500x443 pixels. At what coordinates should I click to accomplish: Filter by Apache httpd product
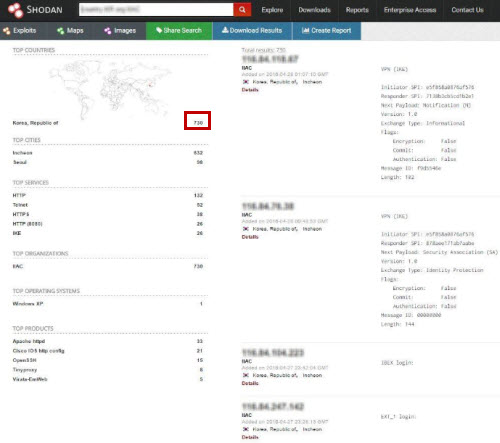(x=29, y=341)
